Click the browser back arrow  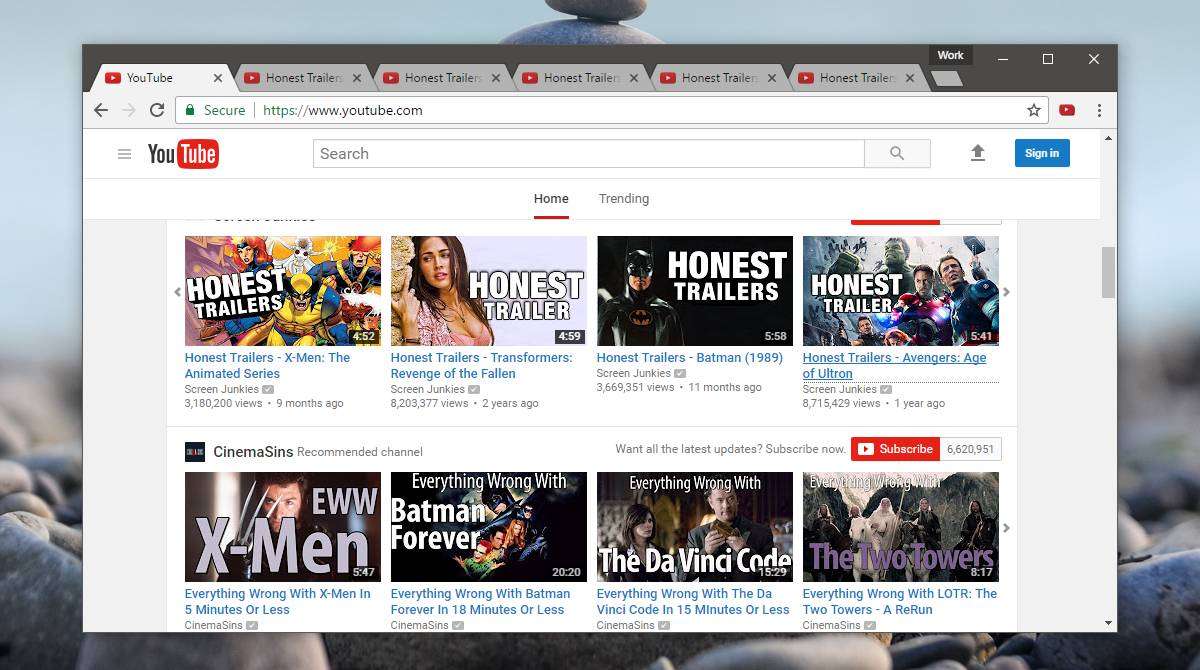pyautogui.click(x=100, y=110)
